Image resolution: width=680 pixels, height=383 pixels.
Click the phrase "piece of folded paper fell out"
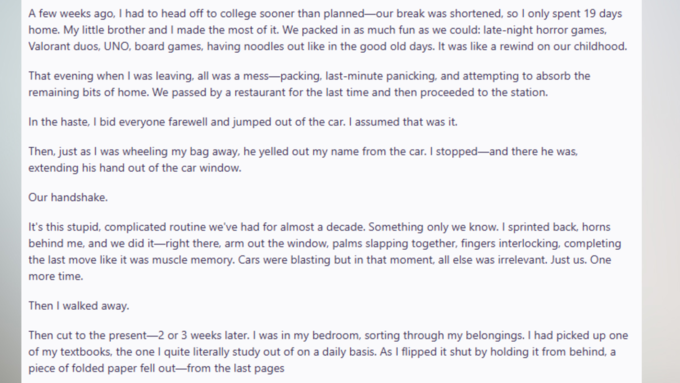point(102,368)
